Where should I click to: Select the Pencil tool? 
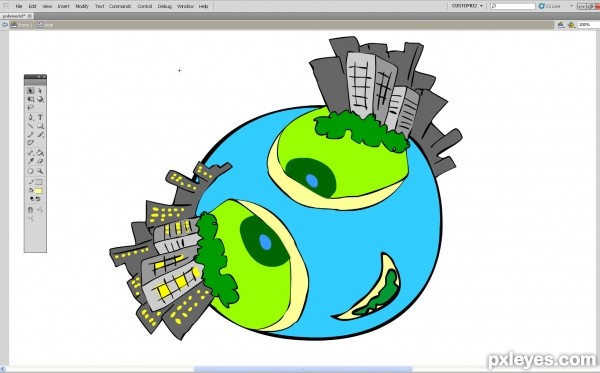point(31,135)
